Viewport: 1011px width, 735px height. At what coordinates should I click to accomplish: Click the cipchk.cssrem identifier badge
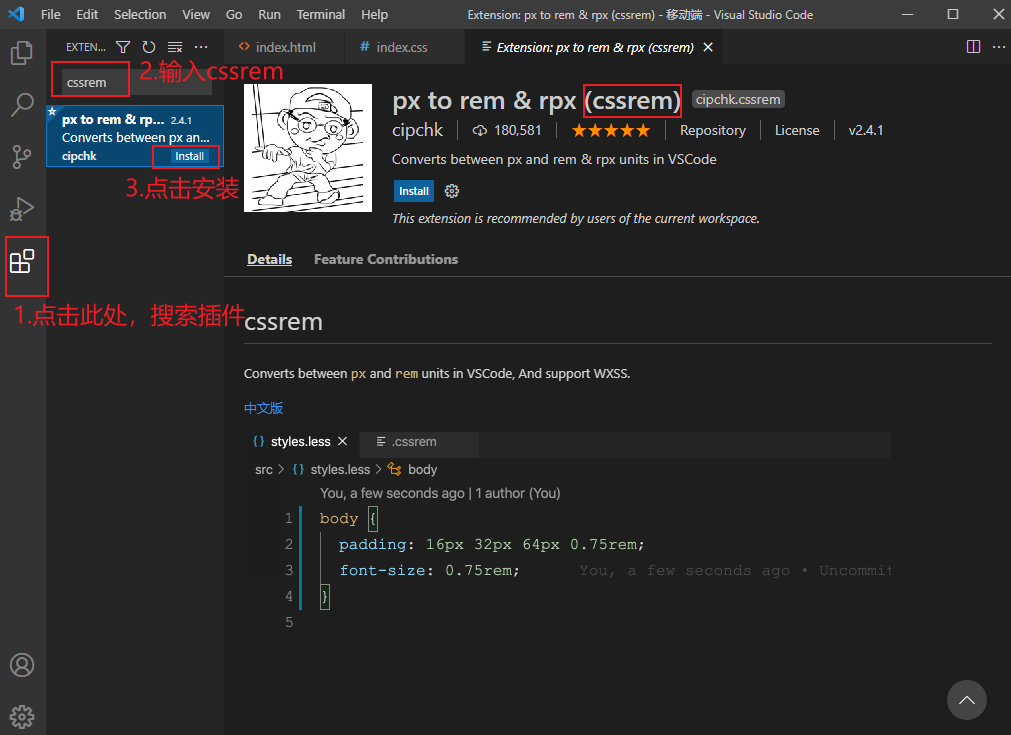click(x=738, y=99)
